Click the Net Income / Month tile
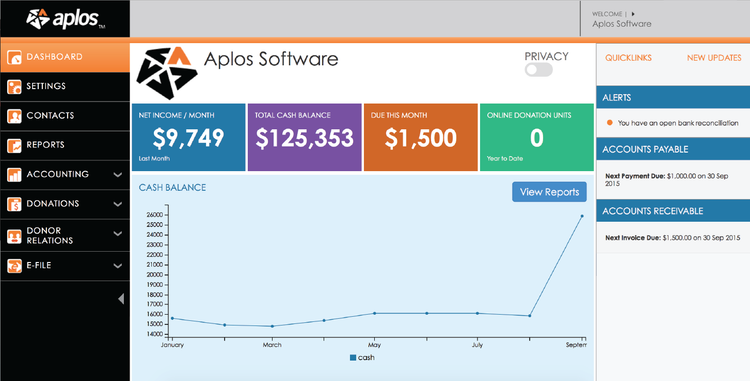Viewport: 750px width, 381px height. pyautogui.click(x=188, y=137)
